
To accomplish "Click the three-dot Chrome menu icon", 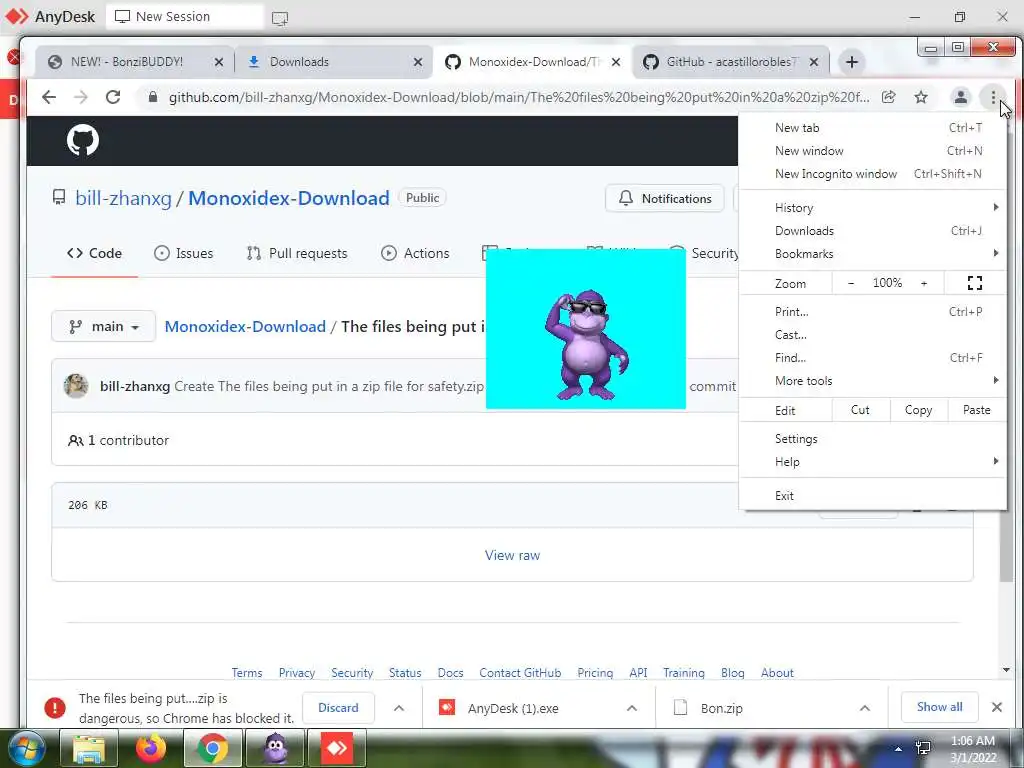I will tap(993, 97).
